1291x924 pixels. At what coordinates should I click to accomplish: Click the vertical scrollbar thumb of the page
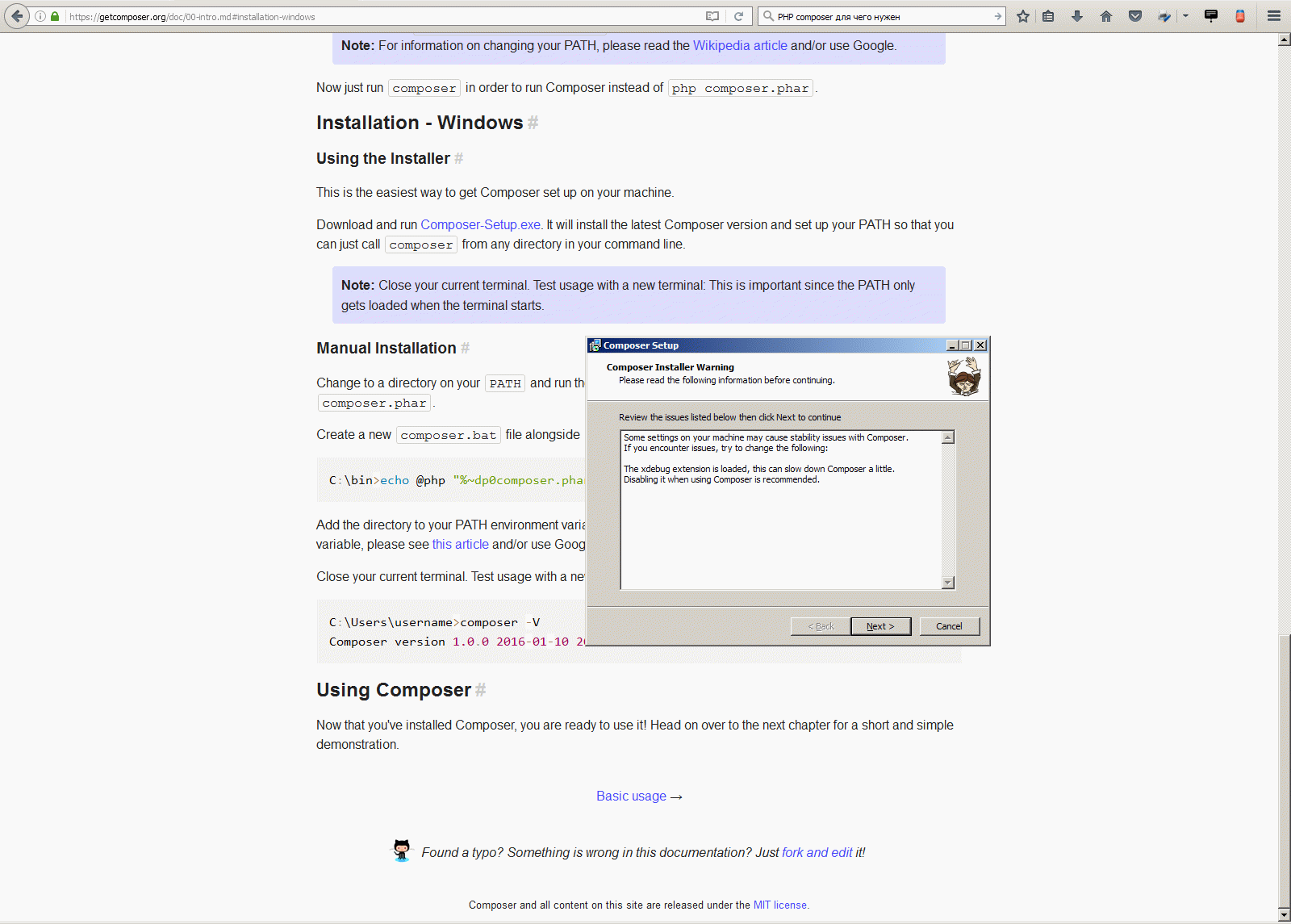coord(1284,772)
